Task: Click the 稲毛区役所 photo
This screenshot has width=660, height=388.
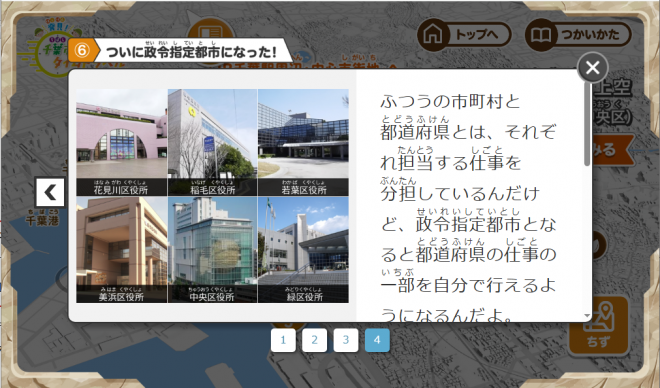Action: click(213, 142)
